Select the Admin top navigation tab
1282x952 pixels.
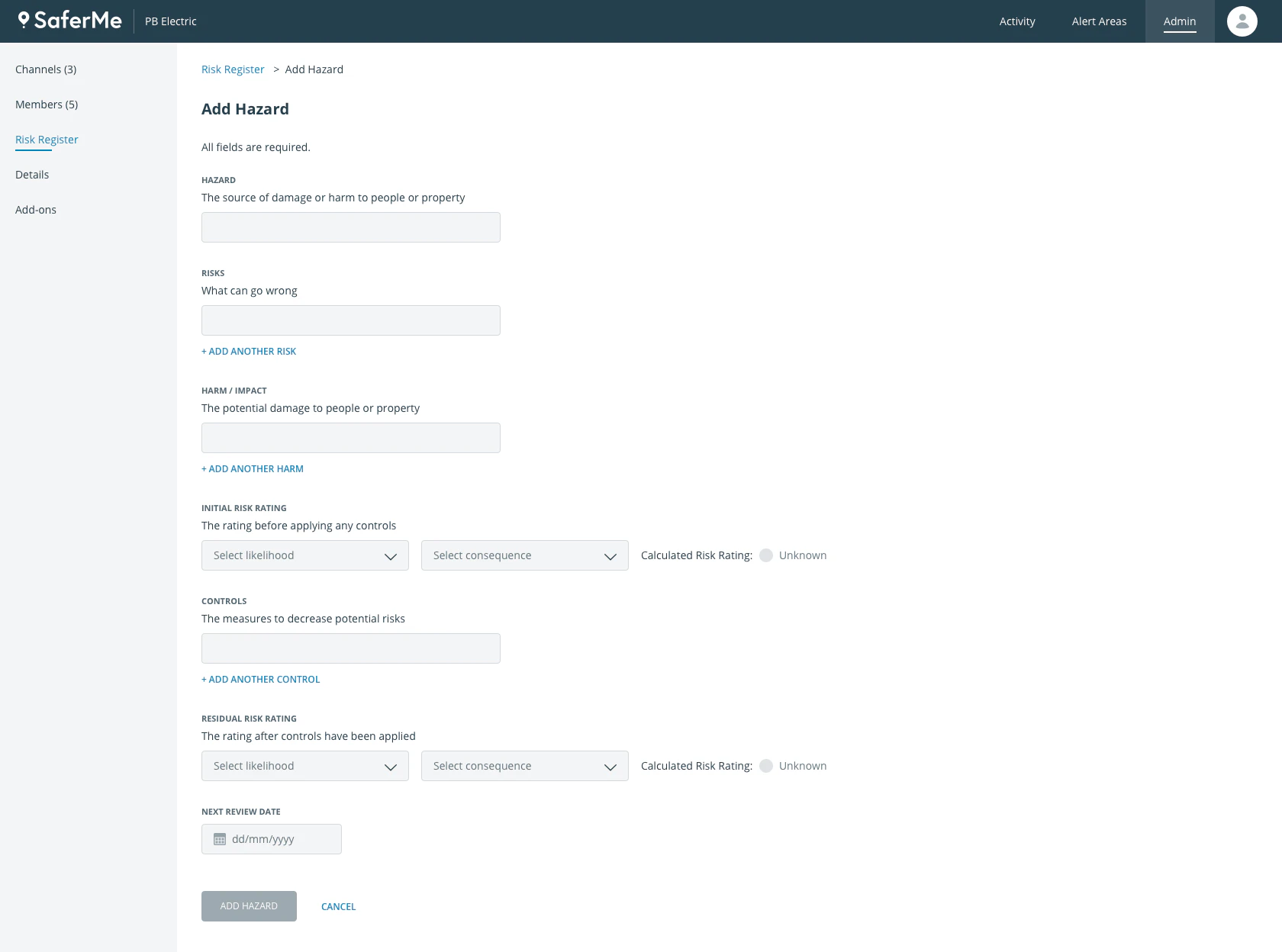1180,21
